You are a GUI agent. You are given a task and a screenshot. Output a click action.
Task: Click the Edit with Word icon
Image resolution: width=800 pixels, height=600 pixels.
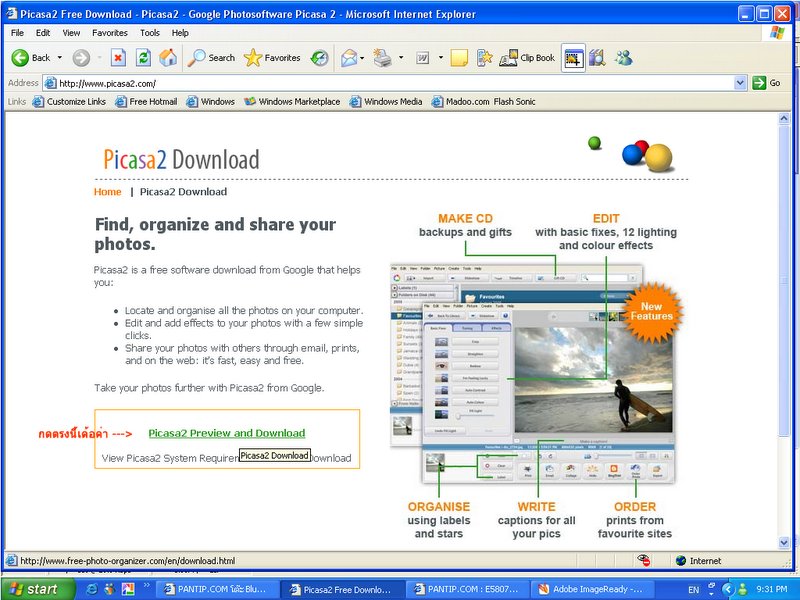(422, 58)
